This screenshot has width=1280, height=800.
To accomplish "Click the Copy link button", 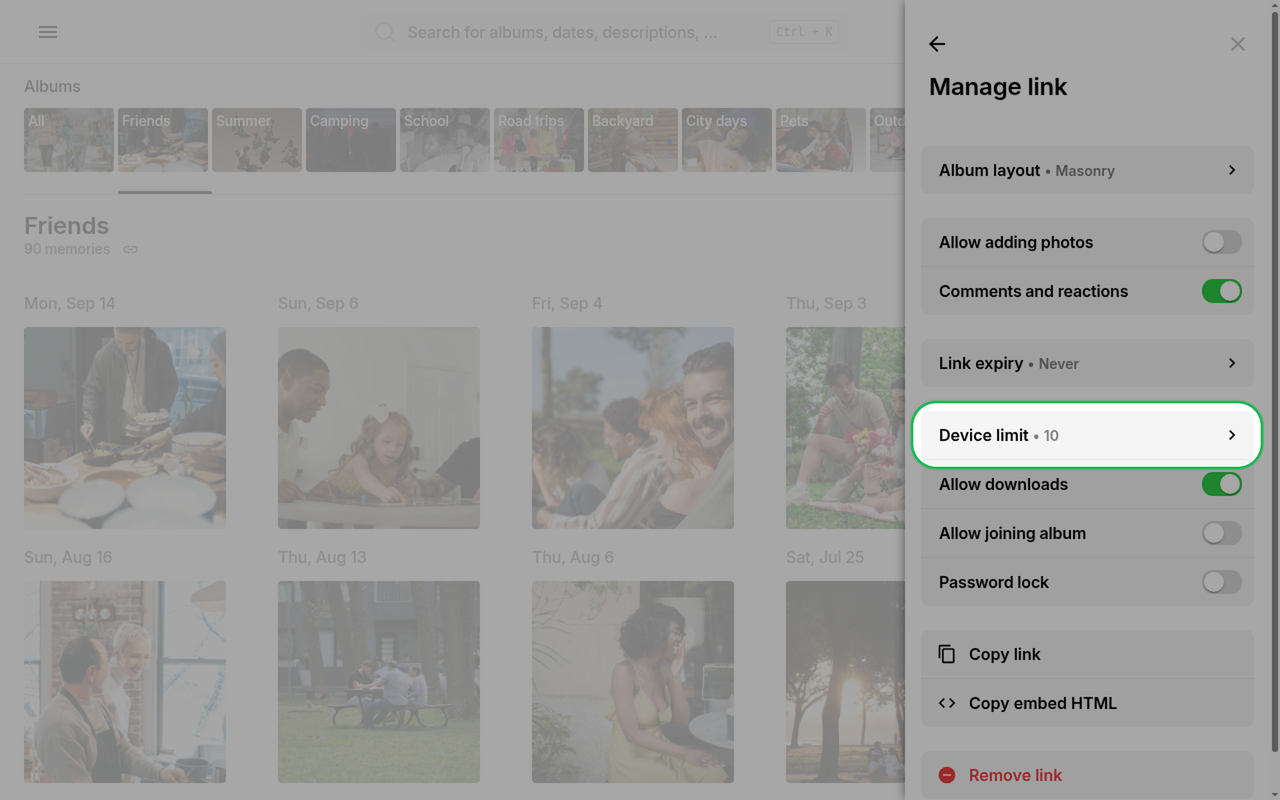I will [1087, 654].
